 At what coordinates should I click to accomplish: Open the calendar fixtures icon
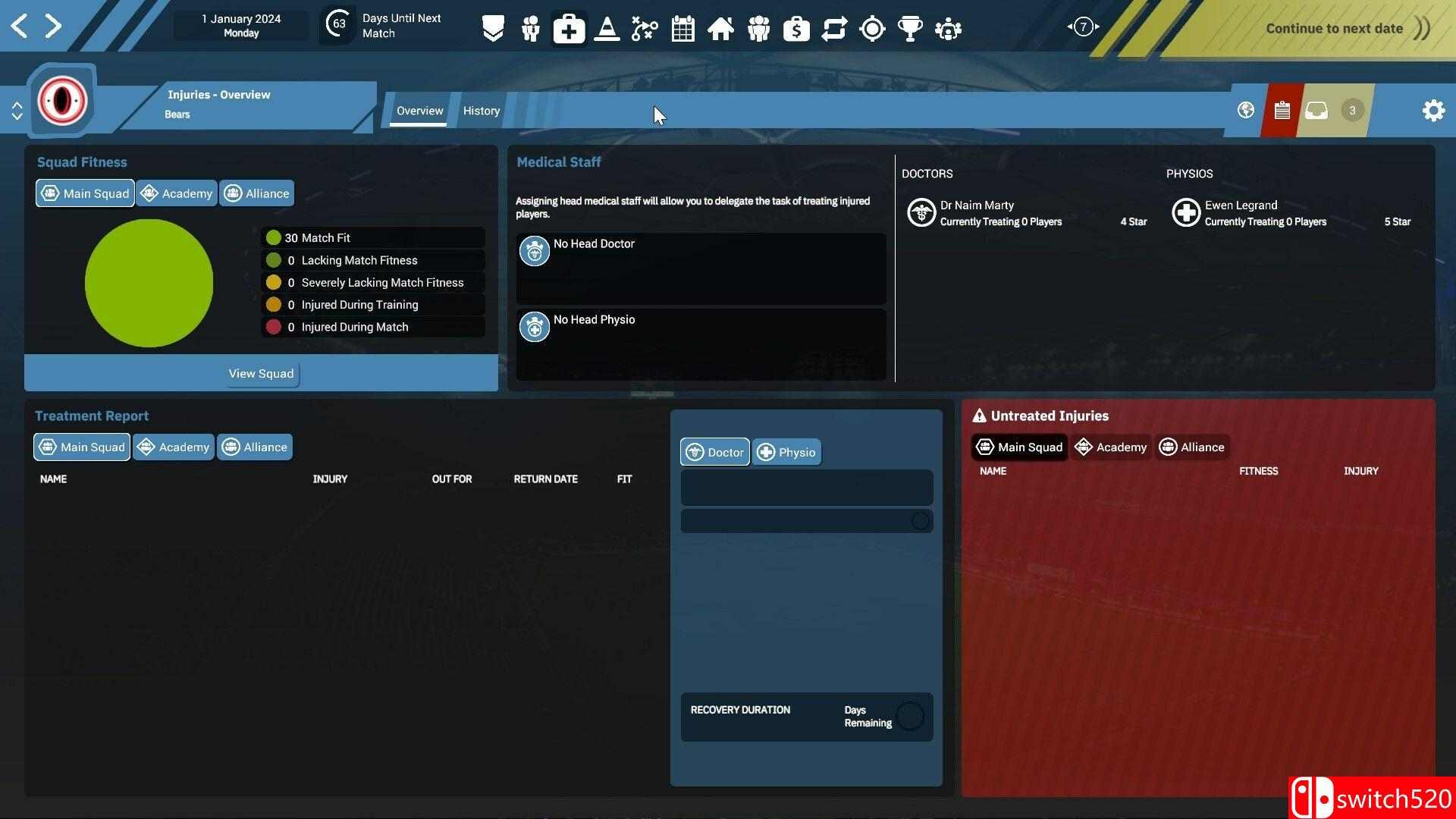(x=682, y=29)
